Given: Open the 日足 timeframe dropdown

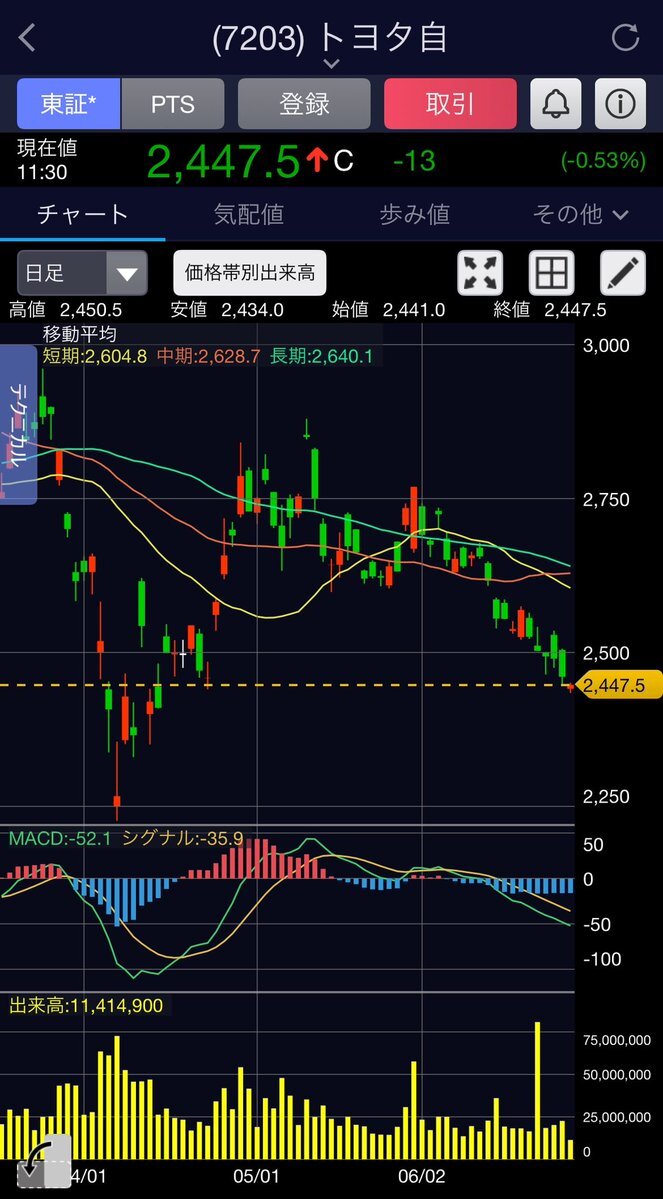Looking at the screenshot, I should (83, 273).
